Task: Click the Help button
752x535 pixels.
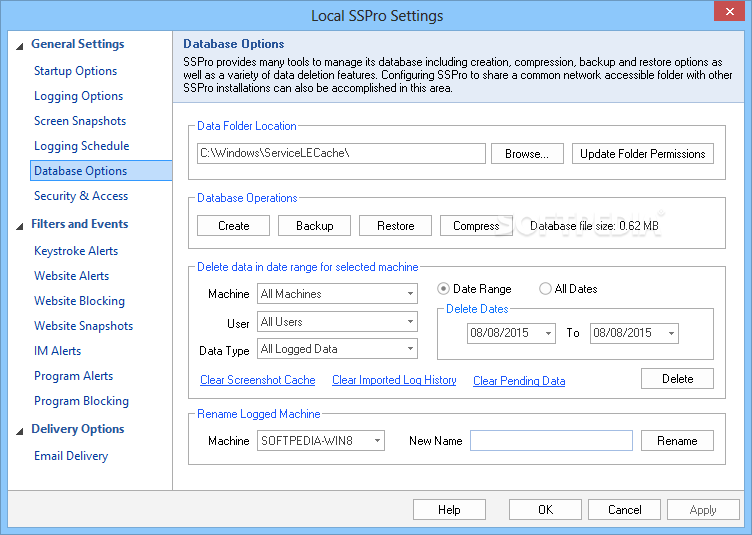Action: coord(449,510)
